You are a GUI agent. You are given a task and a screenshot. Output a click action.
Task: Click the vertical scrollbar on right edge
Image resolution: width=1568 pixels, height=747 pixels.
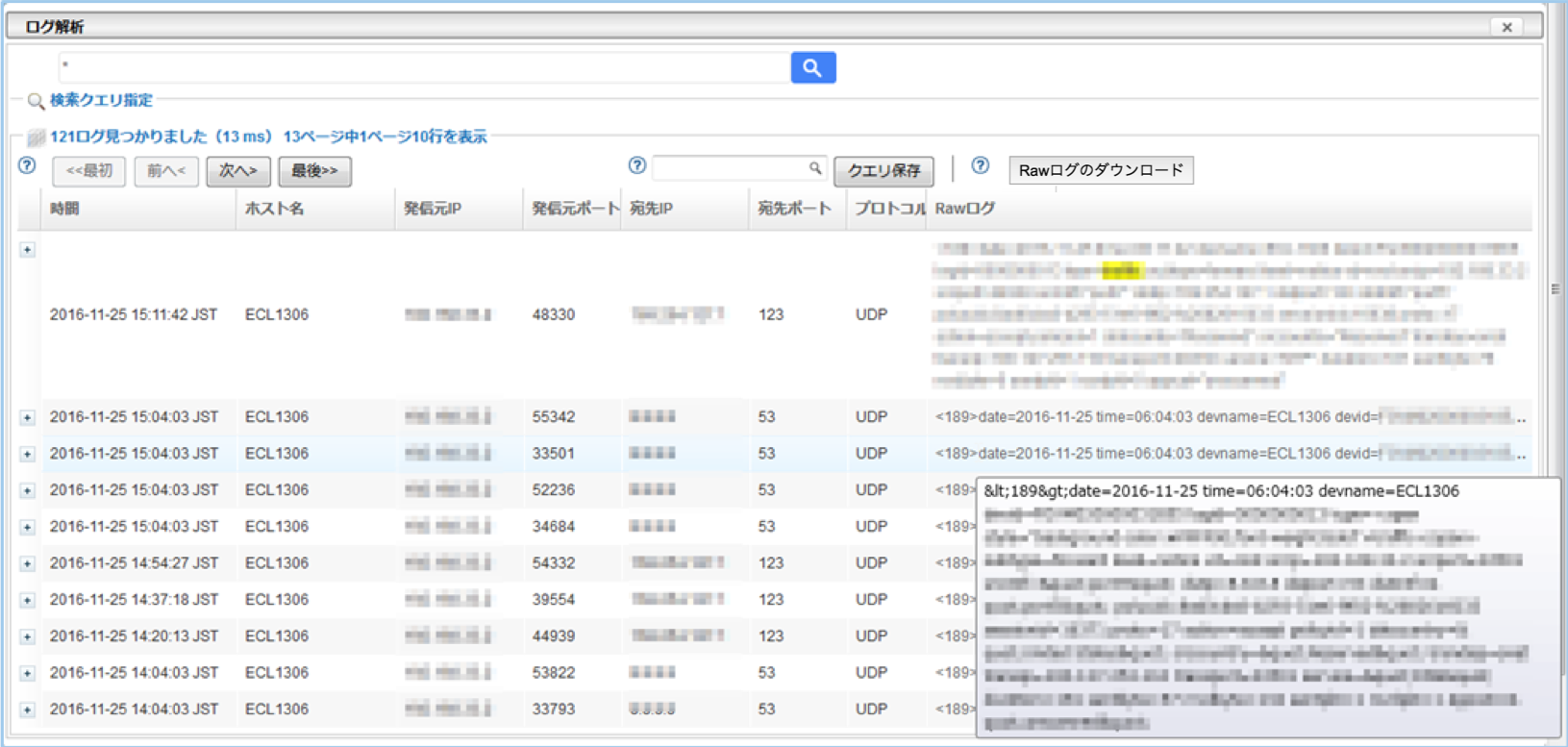tap(1554, 288)
